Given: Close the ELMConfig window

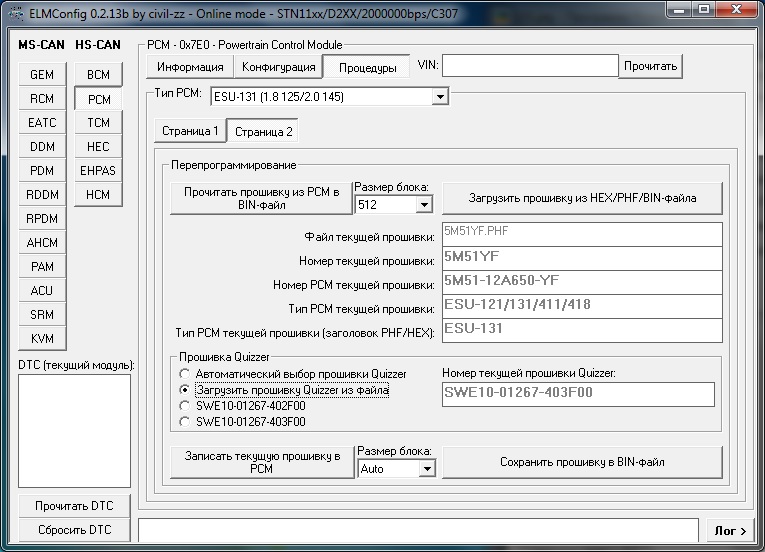Looking at the screenshot, I should (737, 10).
